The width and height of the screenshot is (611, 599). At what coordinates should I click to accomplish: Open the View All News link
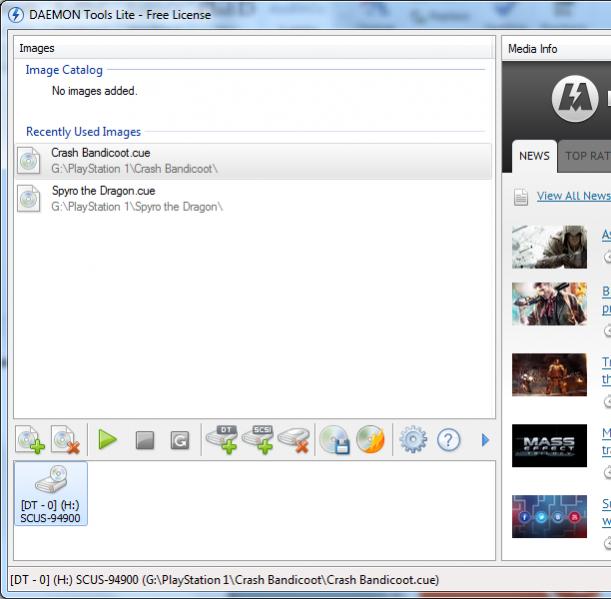[574, 196]
